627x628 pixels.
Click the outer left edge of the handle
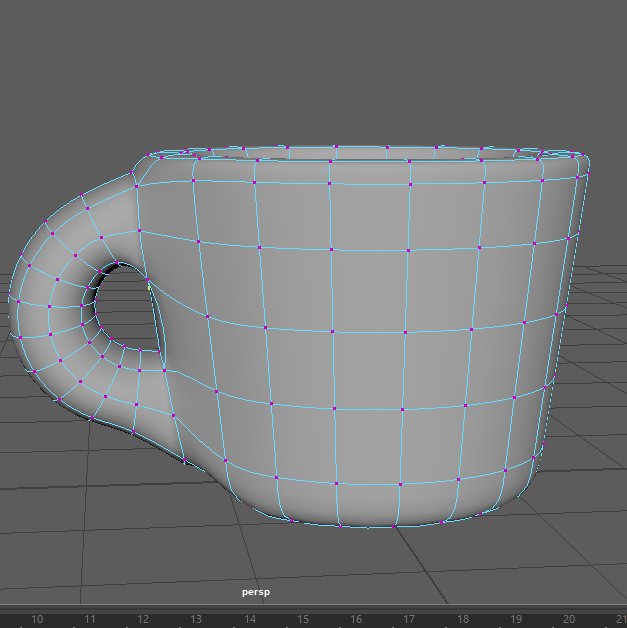[x=14, y=300]
